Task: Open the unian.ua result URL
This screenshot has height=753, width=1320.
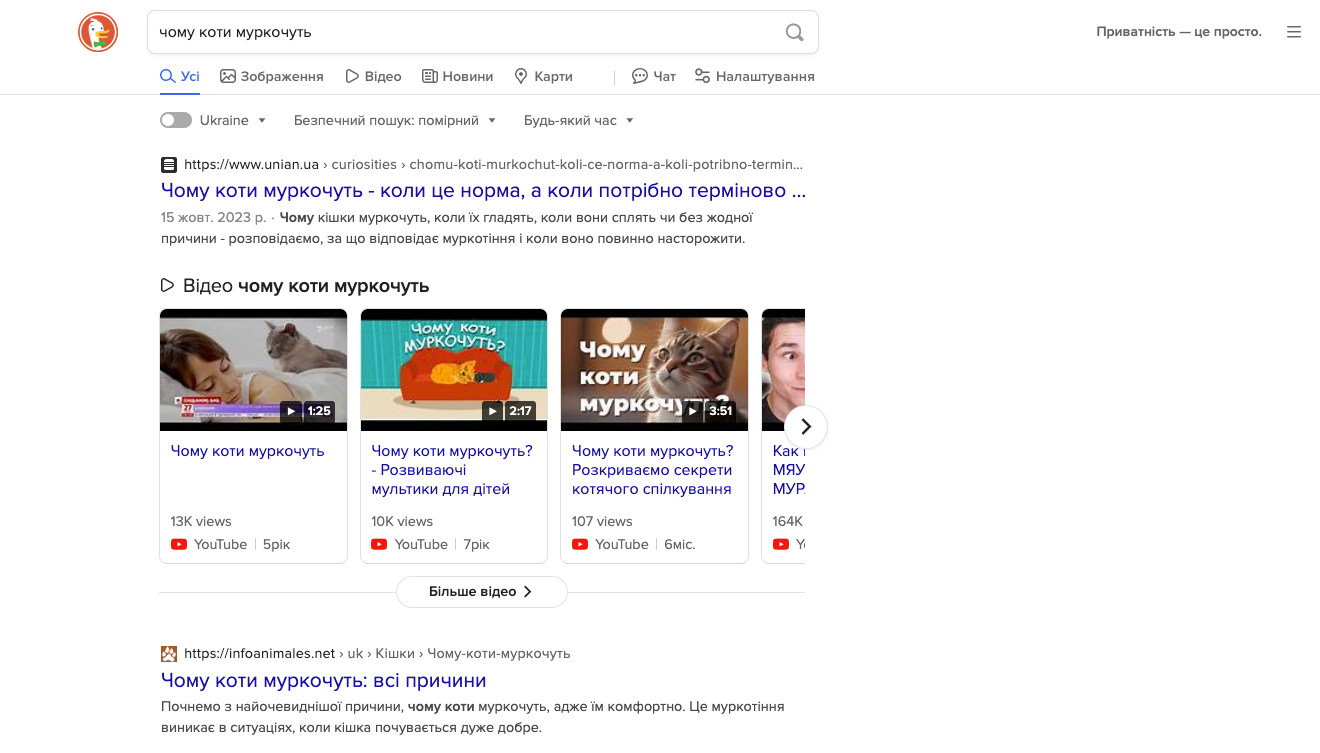Action: pyautogui.click(x=494, y=164)
